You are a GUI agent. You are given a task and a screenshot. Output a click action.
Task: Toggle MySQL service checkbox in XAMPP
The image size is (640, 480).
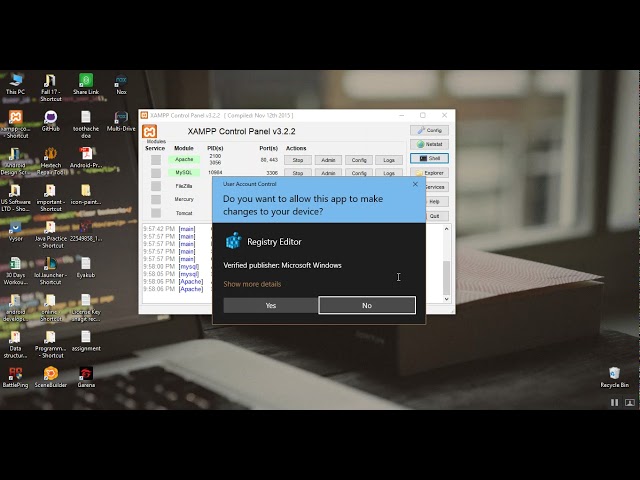(156, 173)
